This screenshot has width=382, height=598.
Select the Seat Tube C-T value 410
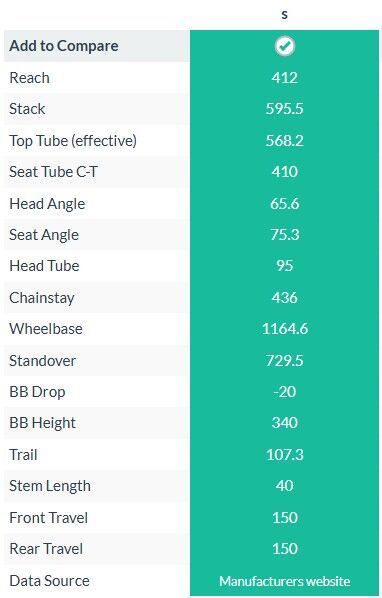pos(285,172)
